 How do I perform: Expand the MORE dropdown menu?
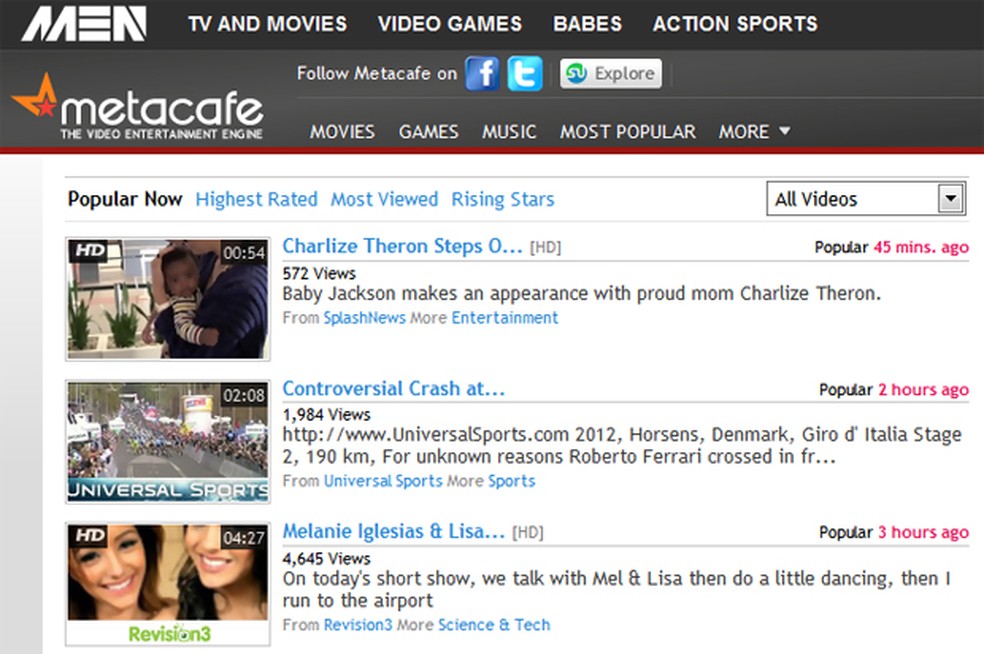pyautogui.click(x=754, y=132)
